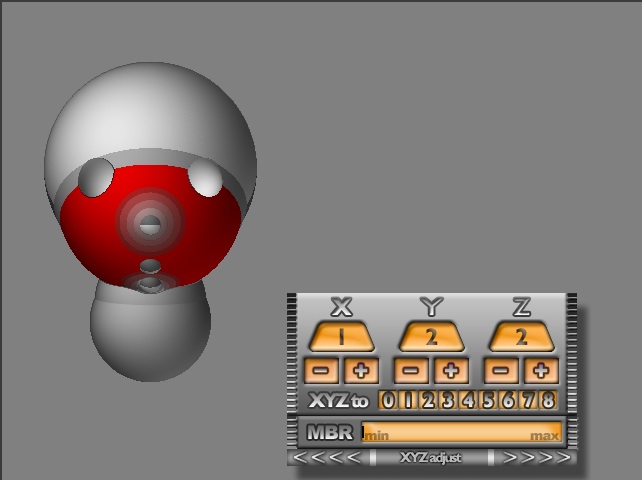Increase the X value with plus button
The width and height of the screenshot is (642, 480).
(x=361, y=370)
